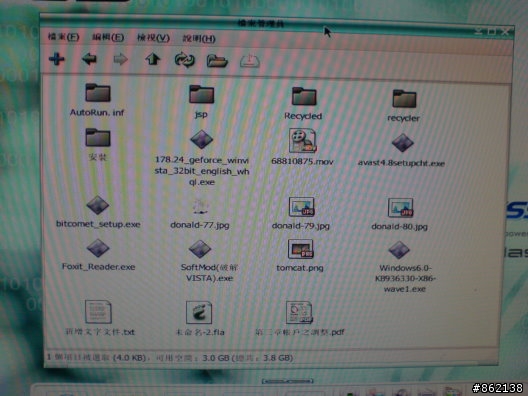The width and height of the screenshot is (528, 396).
Task: Select the jsp folder icon
Action: coord(201,94)
